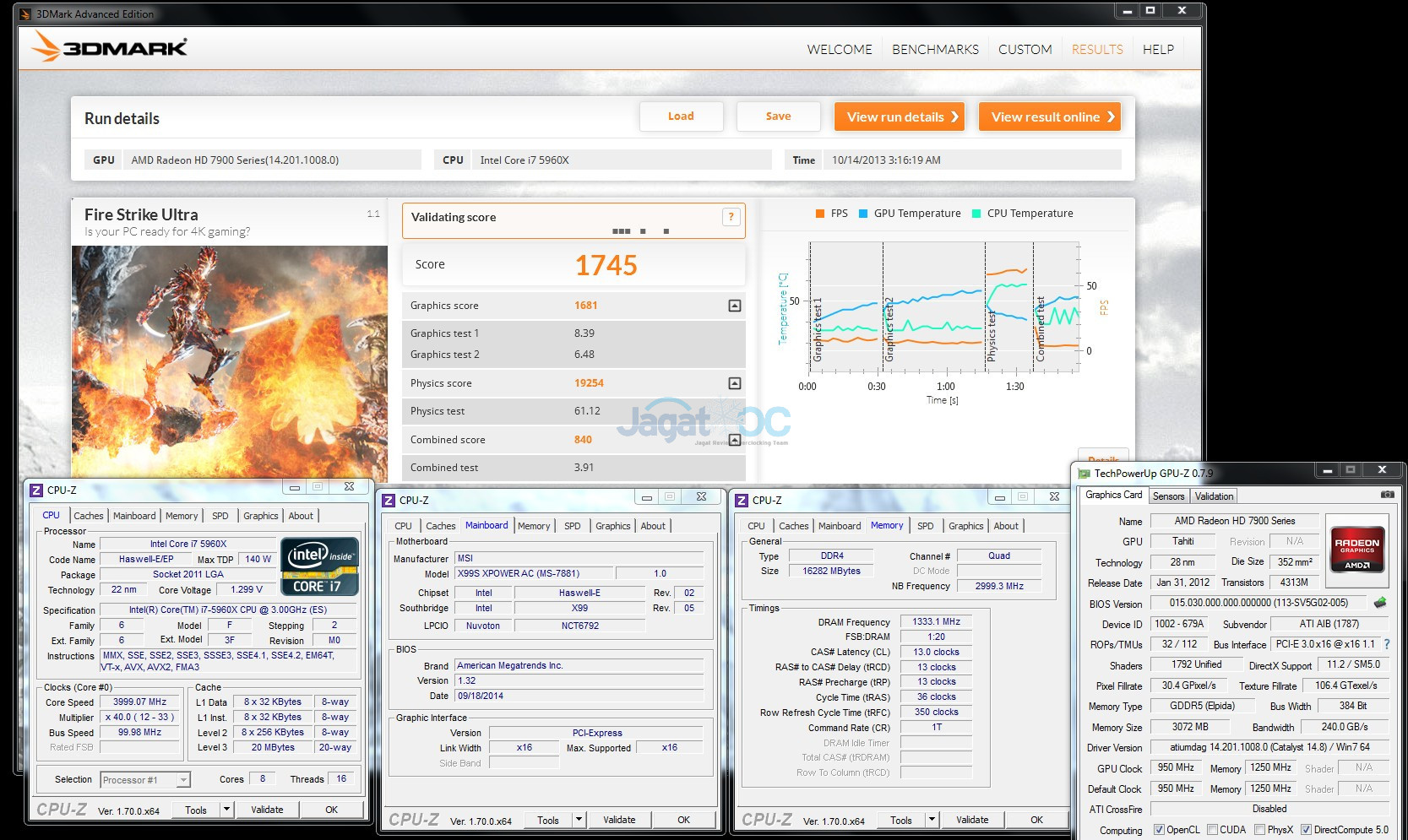1408x840 pixels.
Task: Toggle the PhysX checkbox
Action: (1259, 830)
